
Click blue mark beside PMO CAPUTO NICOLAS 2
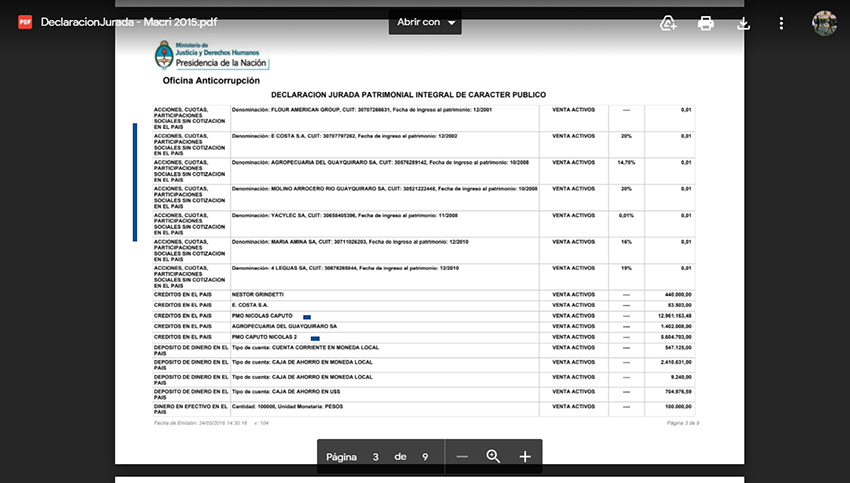click(315, 337)
